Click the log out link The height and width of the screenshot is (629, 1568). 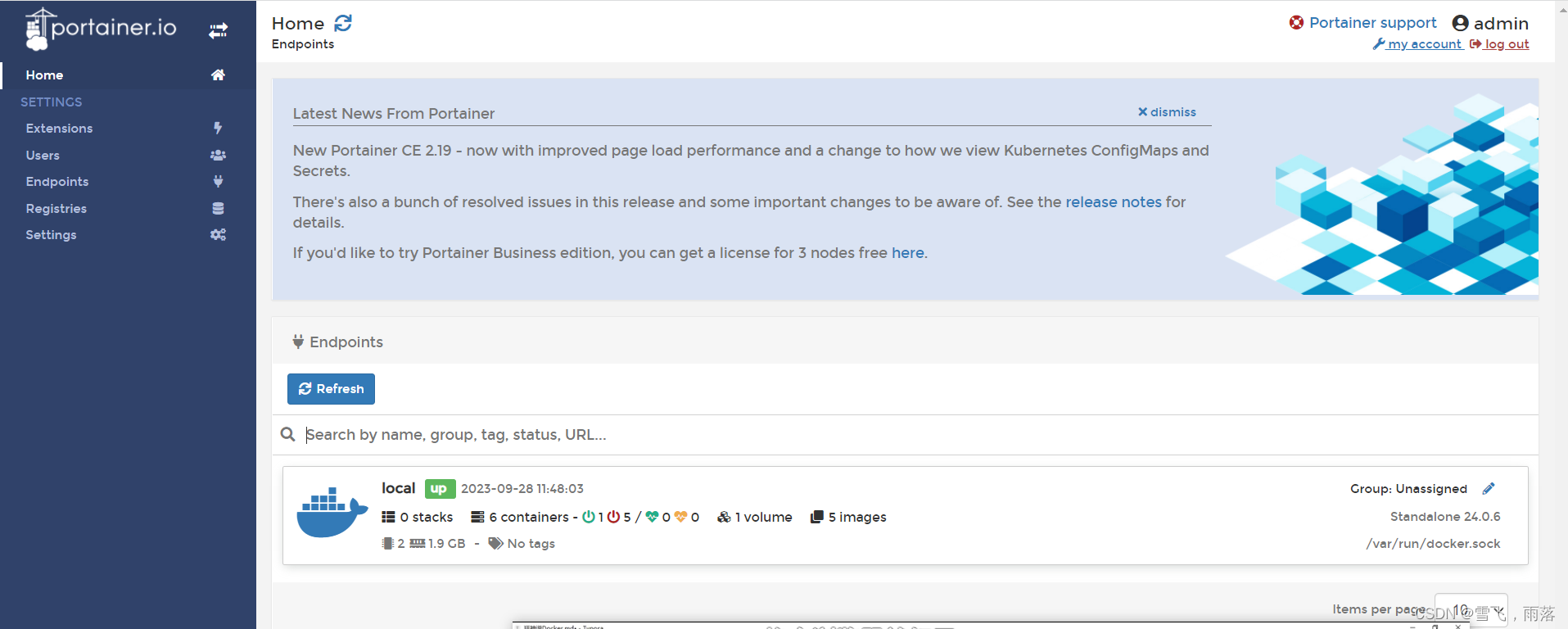tap(1499, 44)
